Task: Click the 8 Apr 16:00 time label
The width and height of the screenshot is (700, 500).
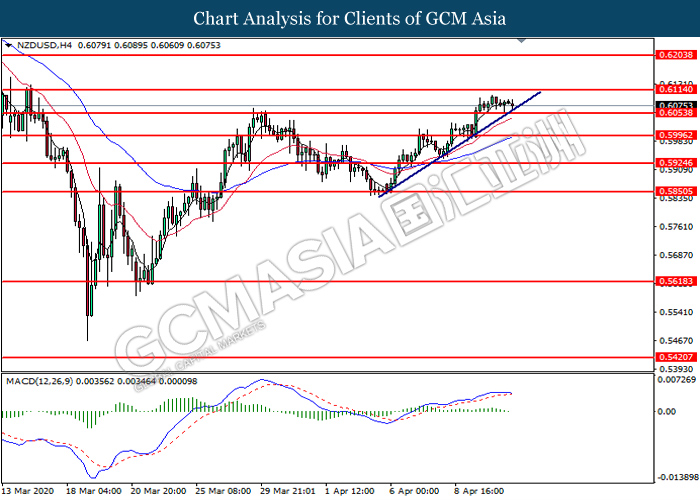Action: (x=479, y=491)
